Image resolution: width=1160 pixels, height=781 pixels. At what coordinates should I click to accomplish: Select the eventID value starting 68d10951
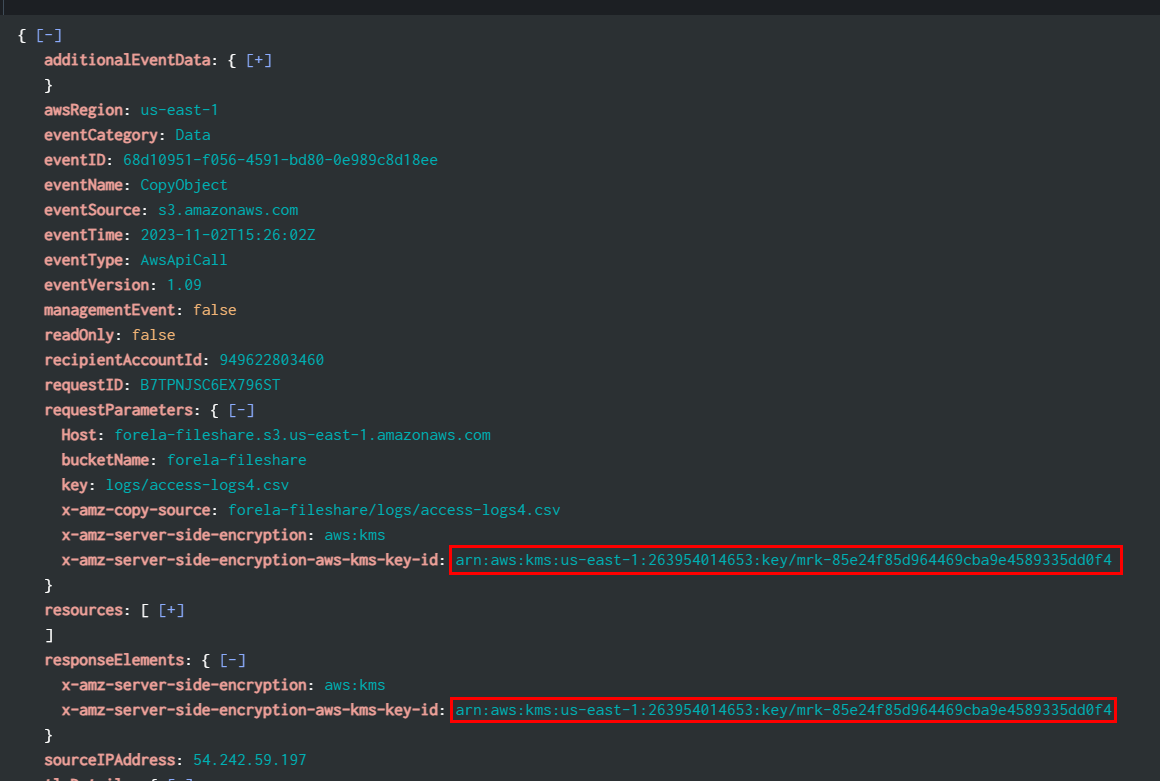tap(280, 160)
